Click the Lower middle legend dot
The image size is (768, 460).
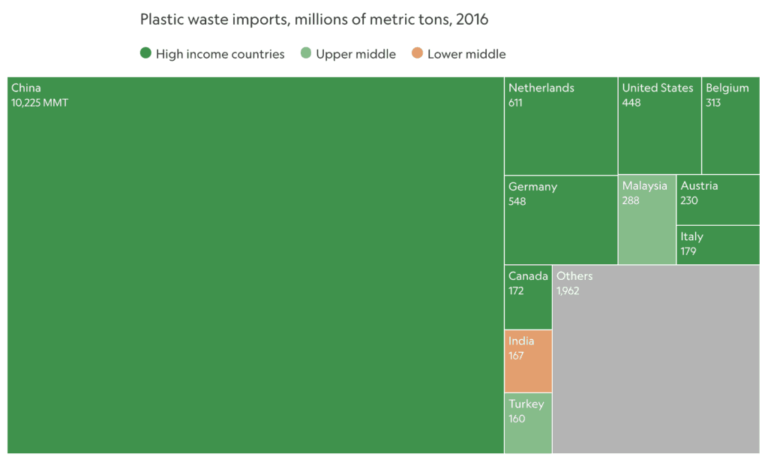pyautogui.click(x=417, y=54)
